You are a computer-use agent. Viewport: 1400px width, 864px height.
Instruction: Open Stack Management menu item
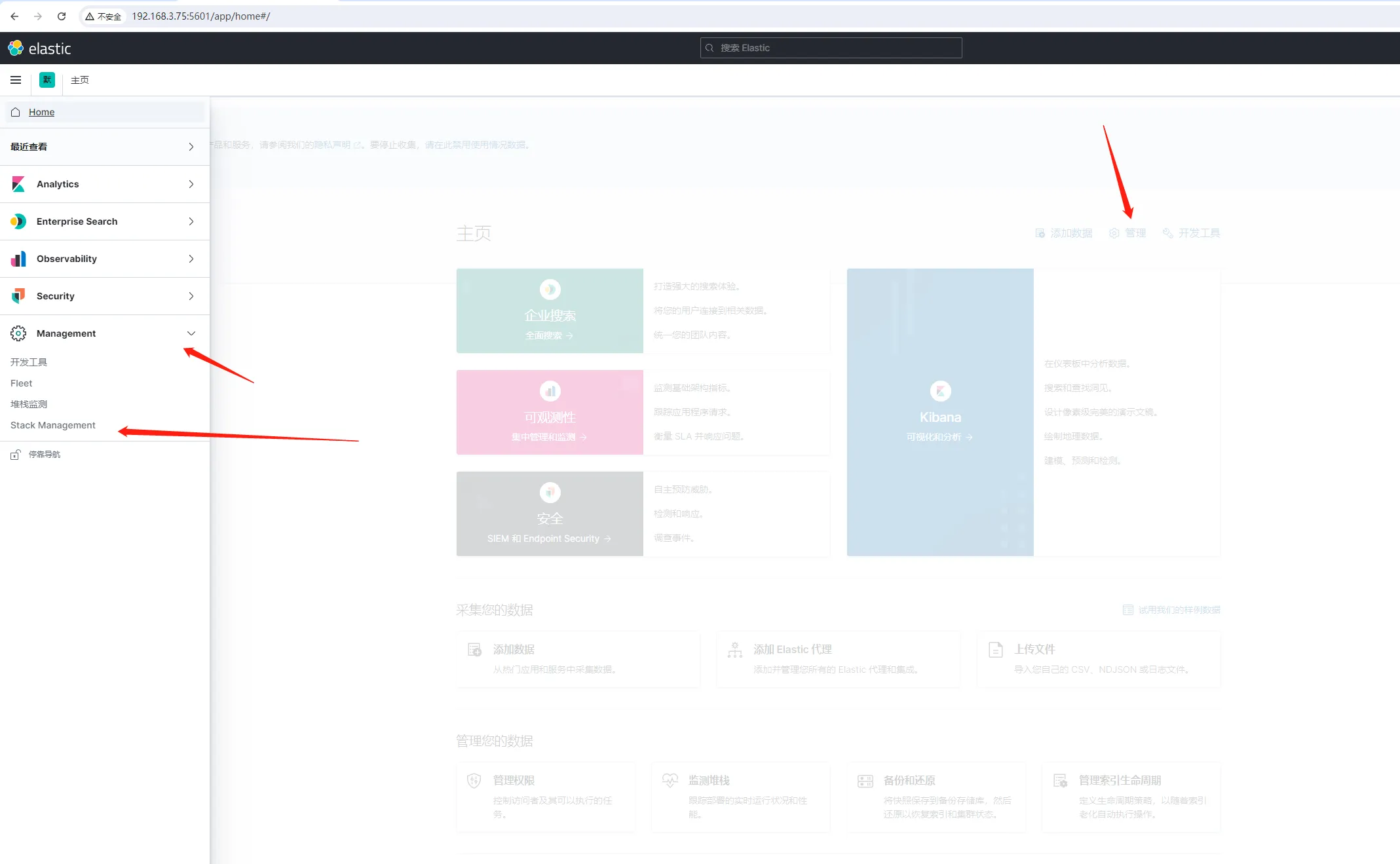click(53, 425)
